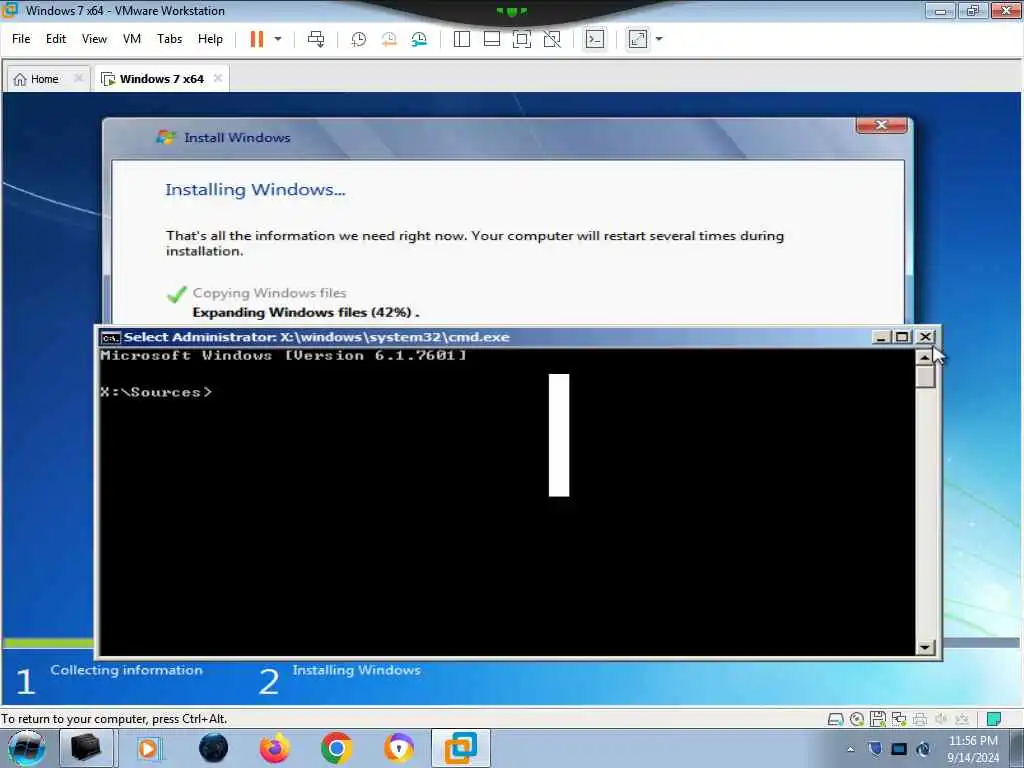The height and width of the screenshot is (768, 1024).
Task: Restore down the VMware Workstation window
Action: click(x=973, y=10)
